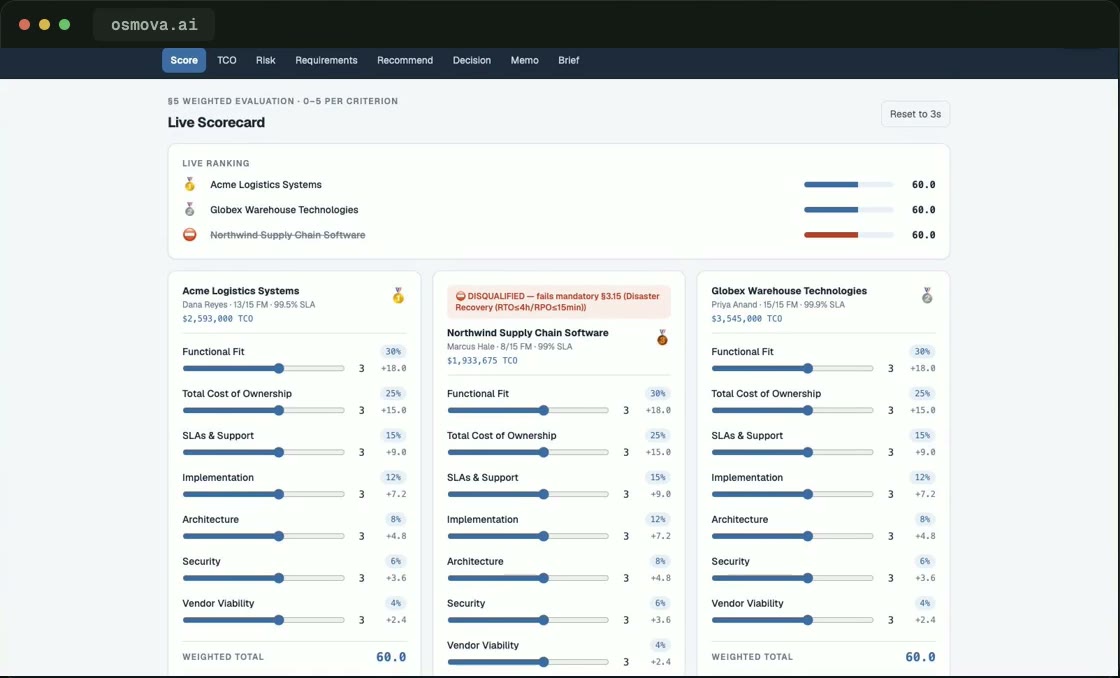1120x678 pixels.
Task: Adjust Northwind Architecture slider
Action: pyautogui.click(x=528, y=578)
